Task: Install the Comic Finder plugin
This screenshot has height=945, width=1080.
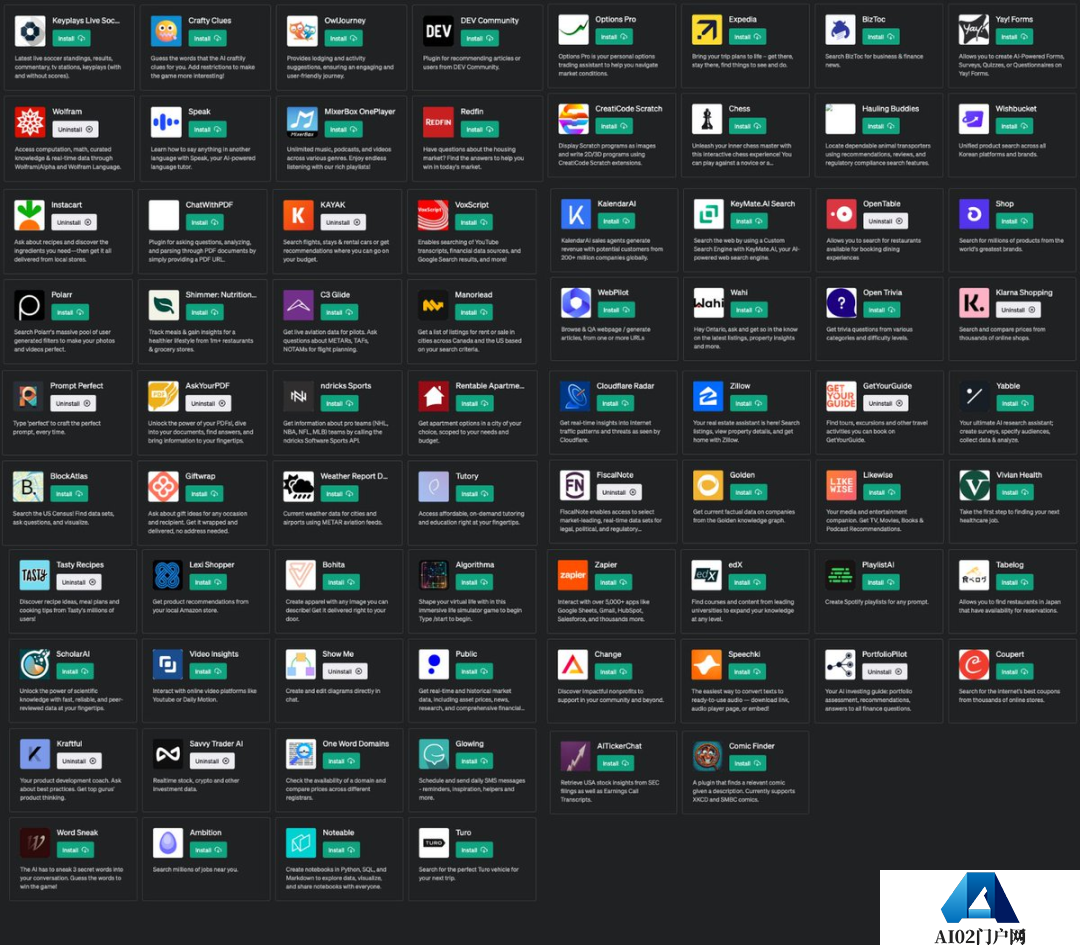Action: (x=747, y=763)
